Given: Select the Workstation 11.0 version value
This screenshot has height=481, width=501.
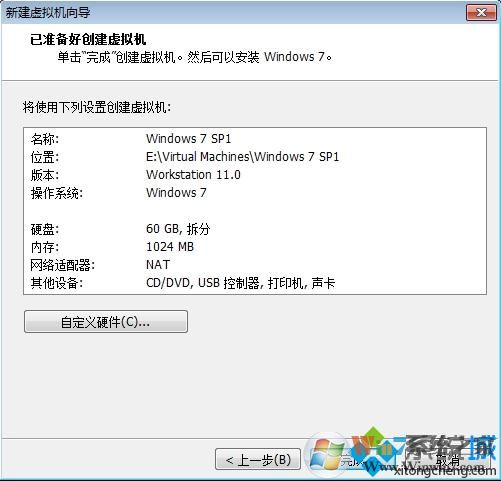Looking at the screenshot, I should click(193, 175).
